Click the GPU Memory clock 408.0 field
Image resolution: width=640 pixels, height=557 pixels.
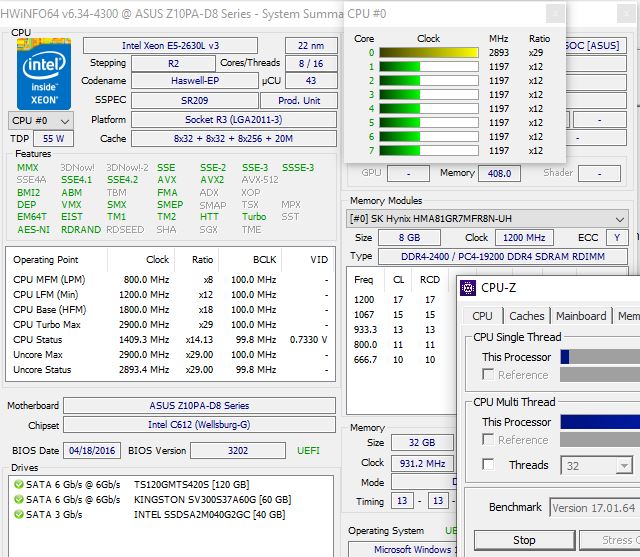[x=499, y=173]
